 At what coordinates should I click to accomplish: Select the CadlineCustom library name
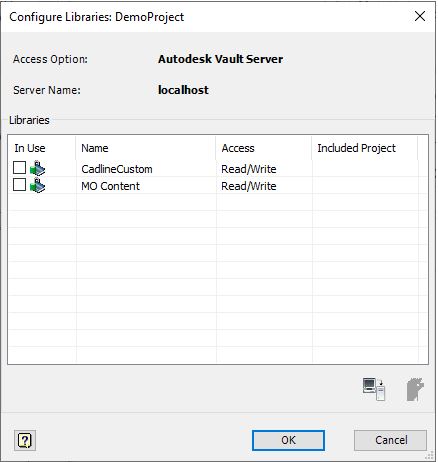117,169
